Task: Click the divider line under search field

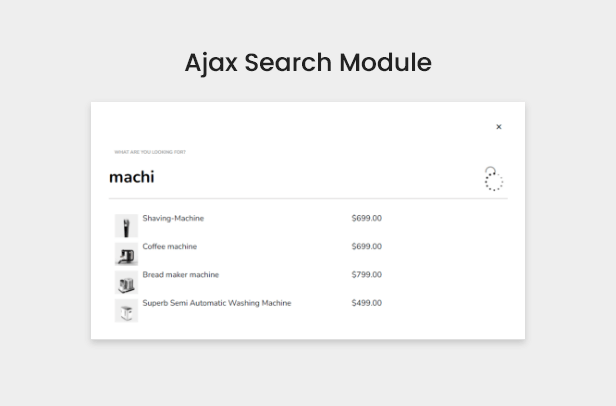Action: [x=308, y=198]
